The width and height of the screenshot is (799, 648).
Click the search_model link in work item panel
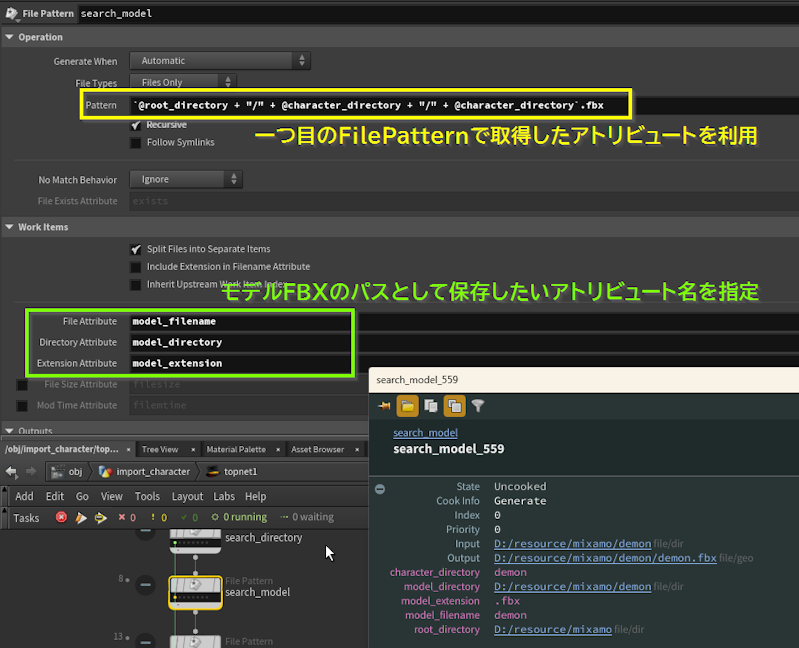pos(425,433)
